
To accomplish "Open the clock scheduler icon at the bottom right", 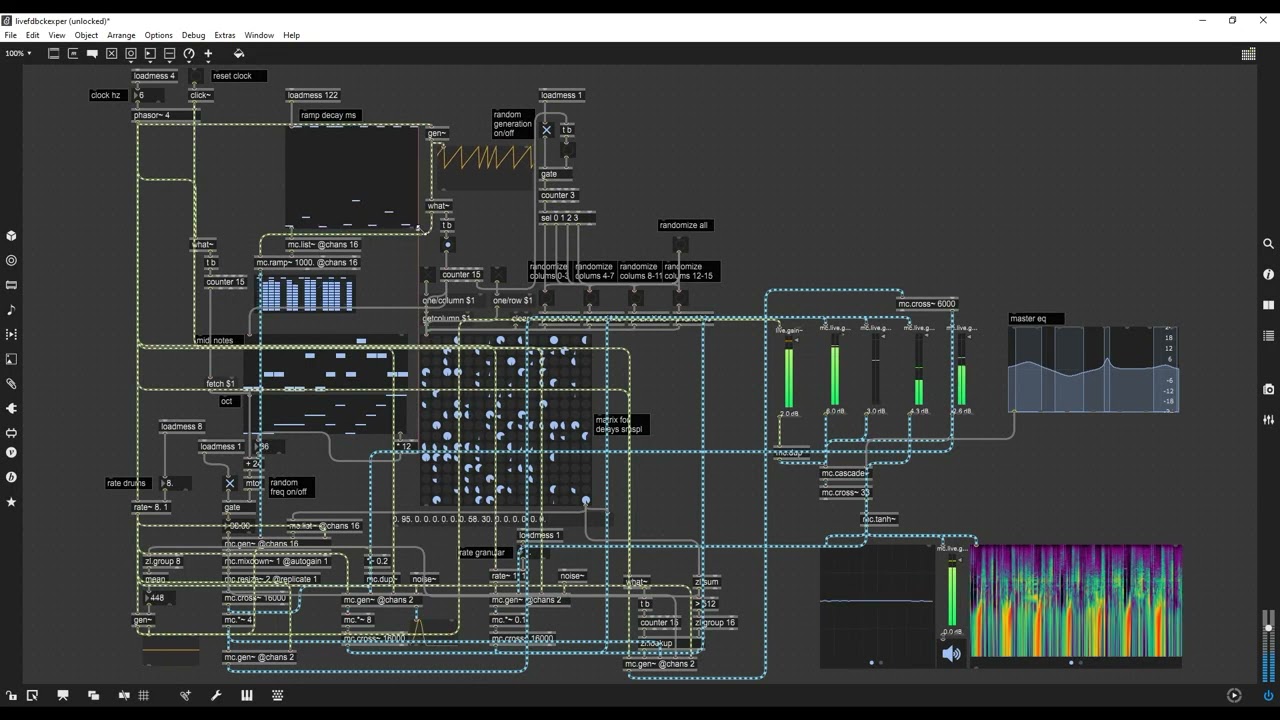I will tap(1234, 695).
